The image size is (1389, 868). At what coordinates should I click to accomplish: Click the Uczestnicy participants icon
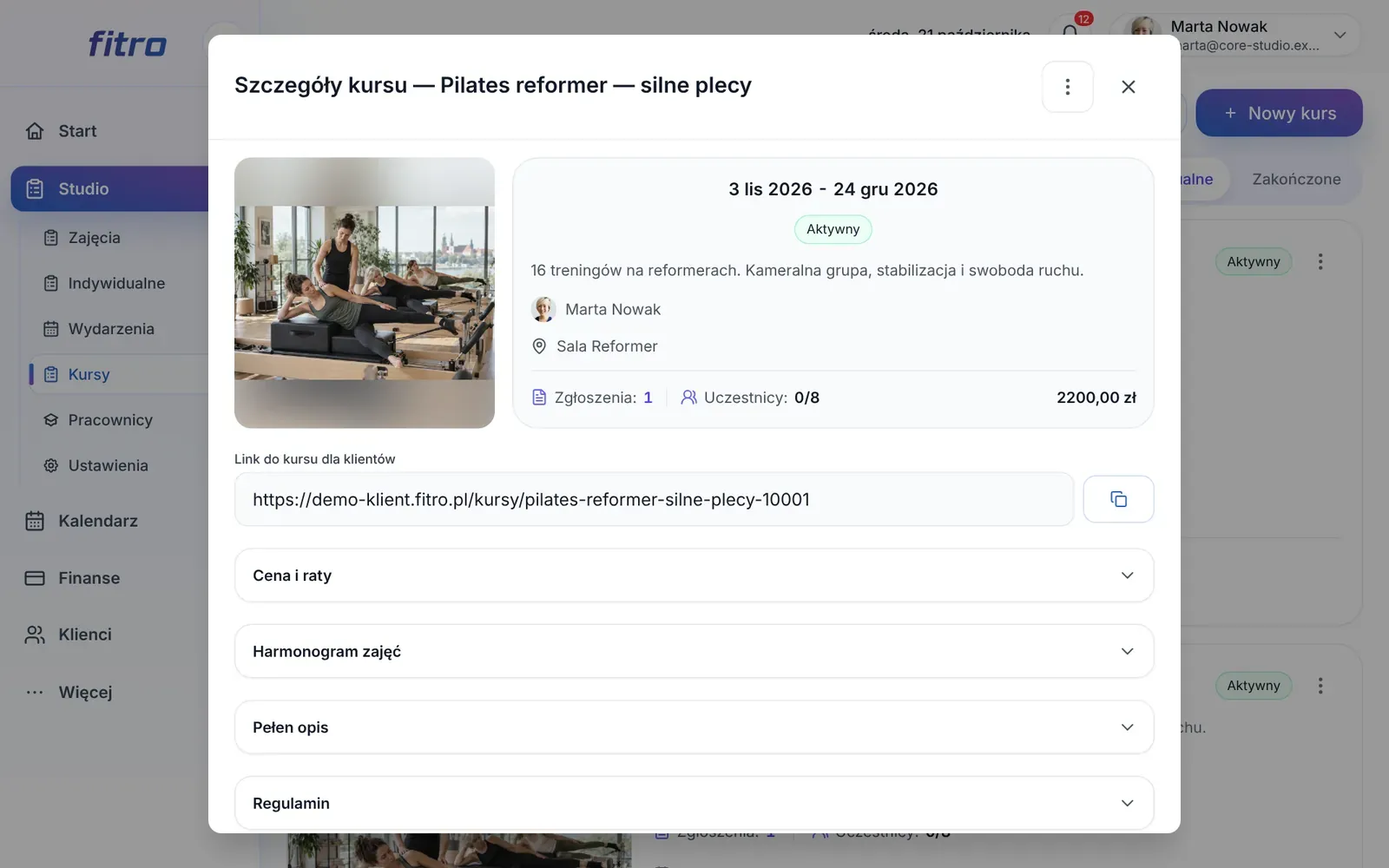point(688,398)
